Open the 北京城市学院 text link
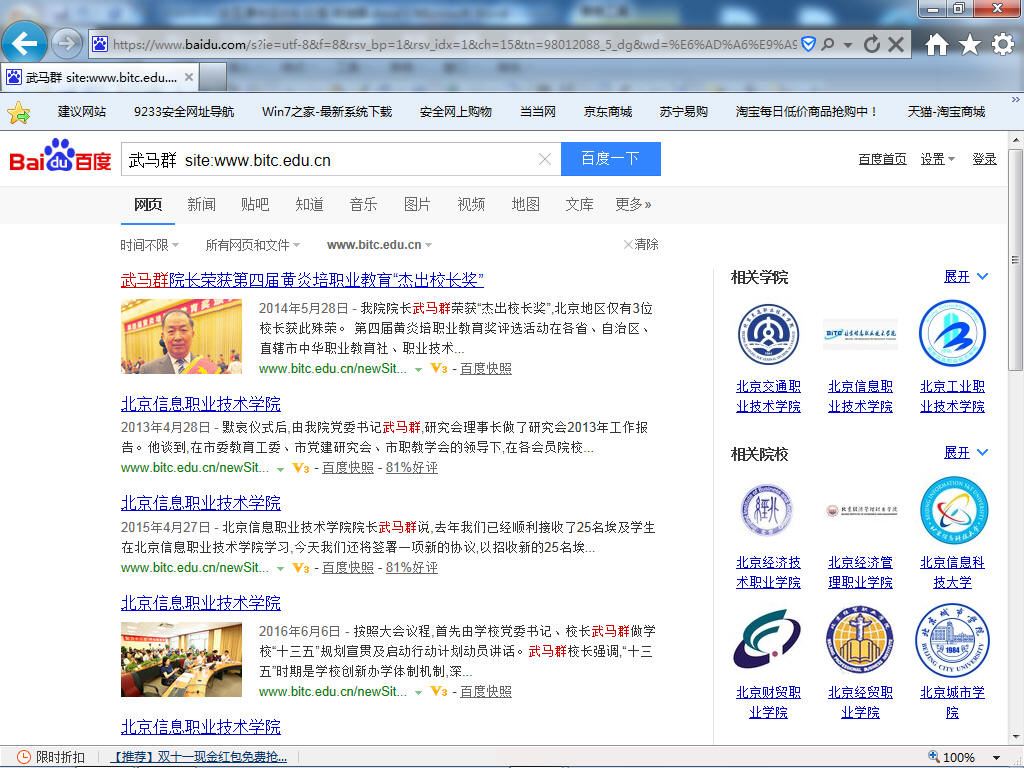 [952, 702]
